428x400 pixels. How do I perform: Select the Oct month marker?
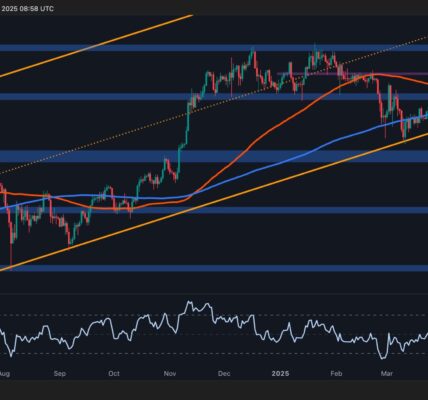tap(114, 374)
